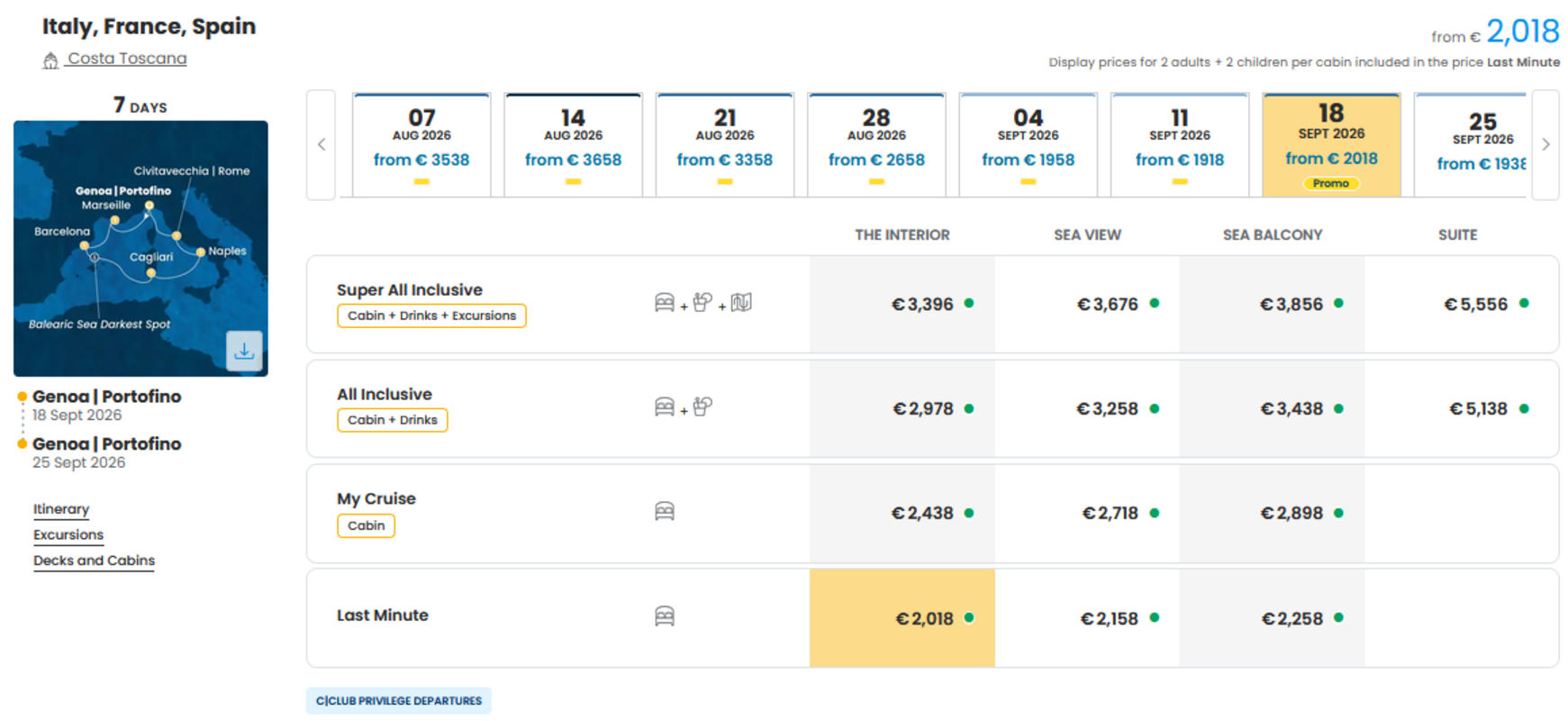Screen dimensions: 1568x721
Task: Click the Promo badge on 18 Sept
Action: [x=1331, y=183]
